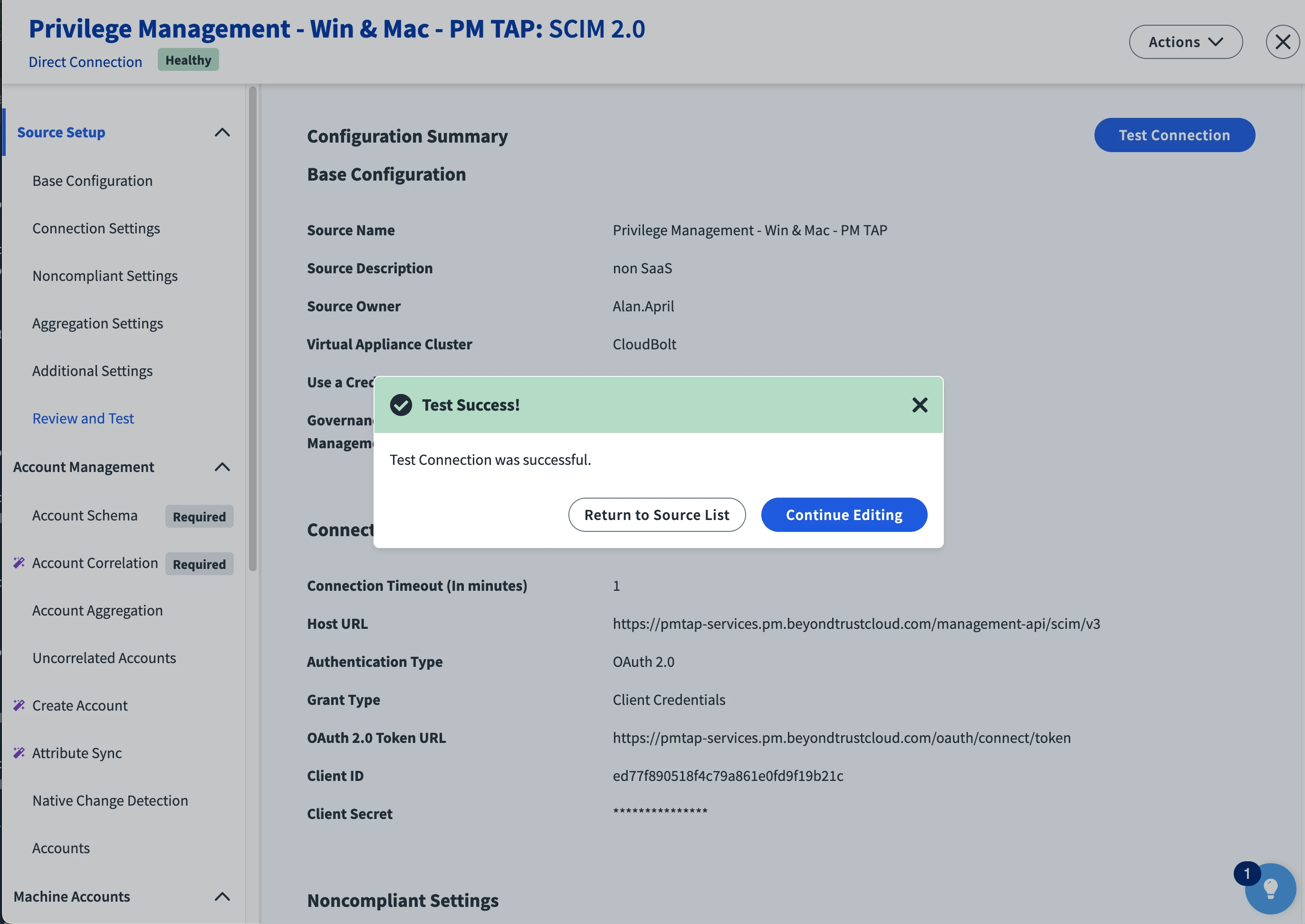
Task: Open Native Change Detection page
Action: click(110, 800)
